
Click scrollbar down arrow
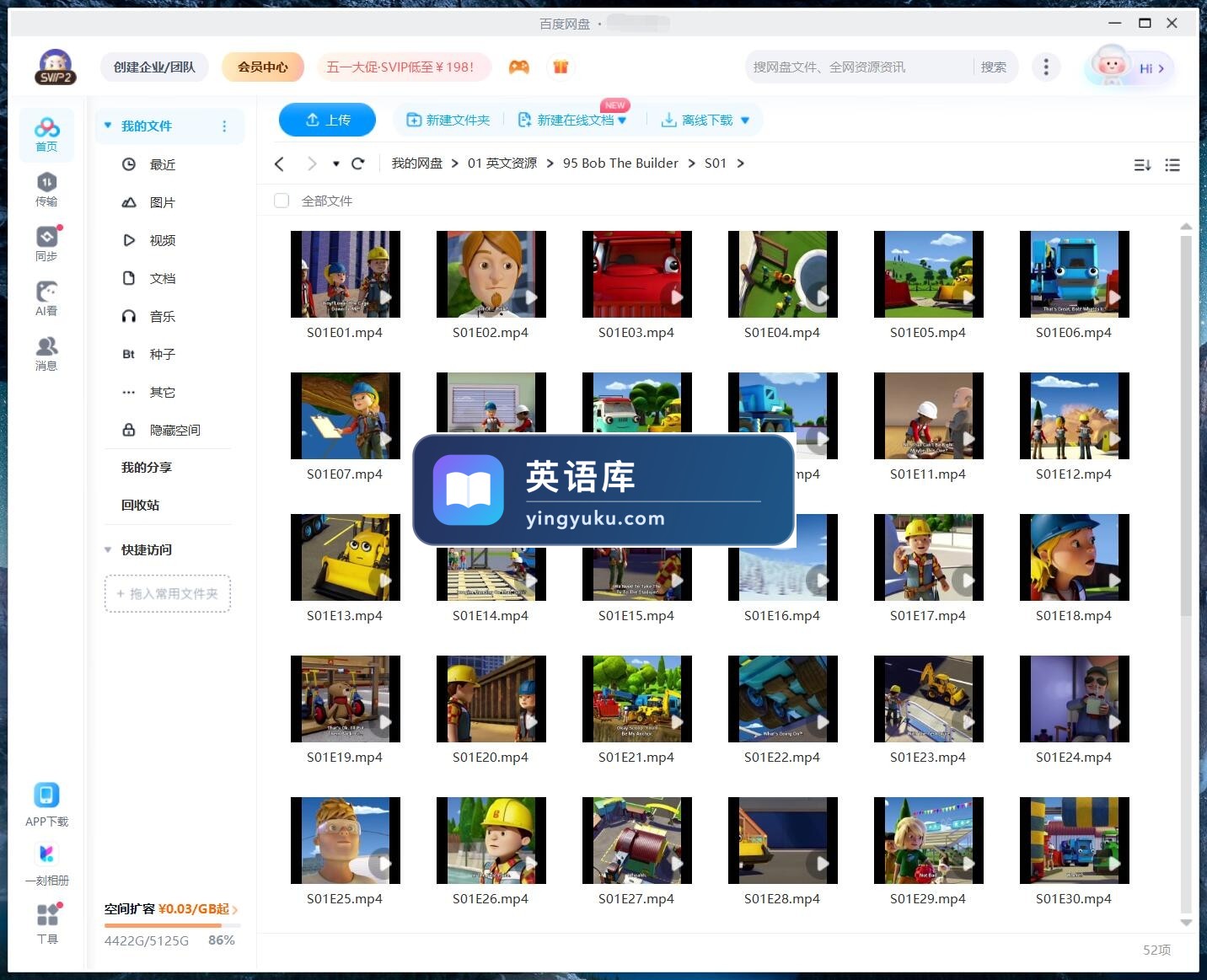coord(1186,923)
